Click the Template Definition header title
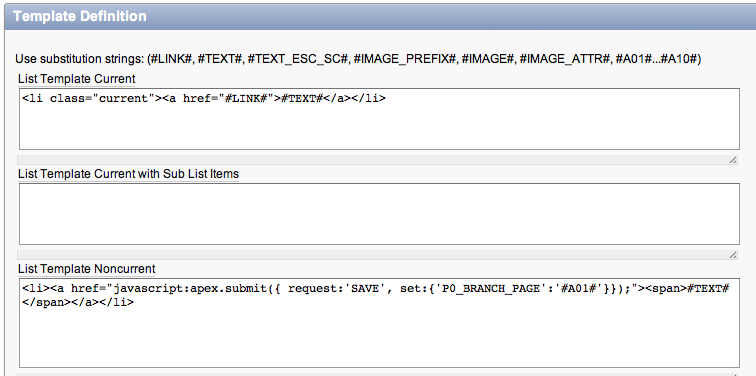Viewport: 756px width, 376px height. [80, 16]
